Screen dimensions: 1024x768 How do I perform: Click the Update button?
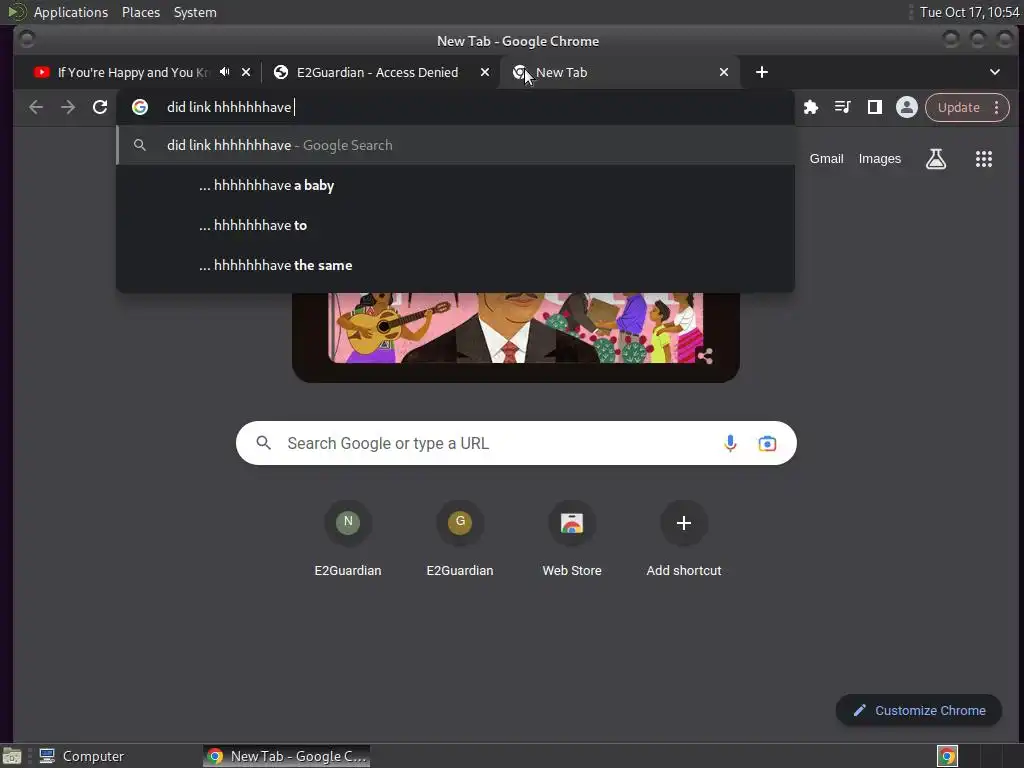[x=958, y=107]
